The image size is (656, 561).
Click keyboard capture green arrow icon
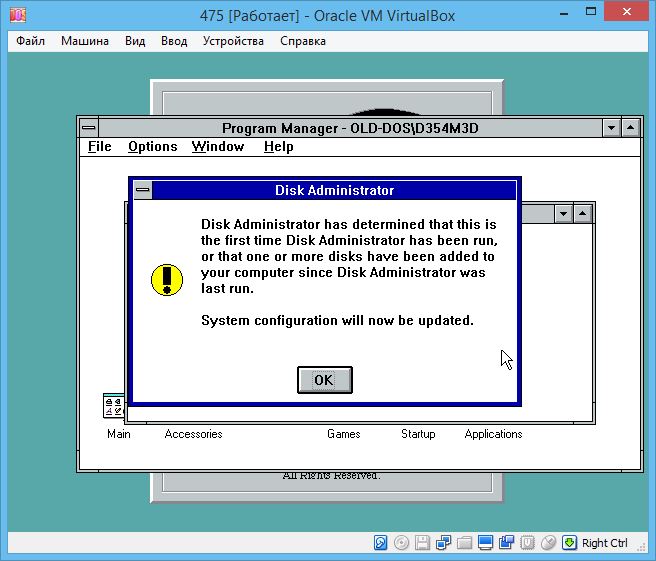(569, 543)
